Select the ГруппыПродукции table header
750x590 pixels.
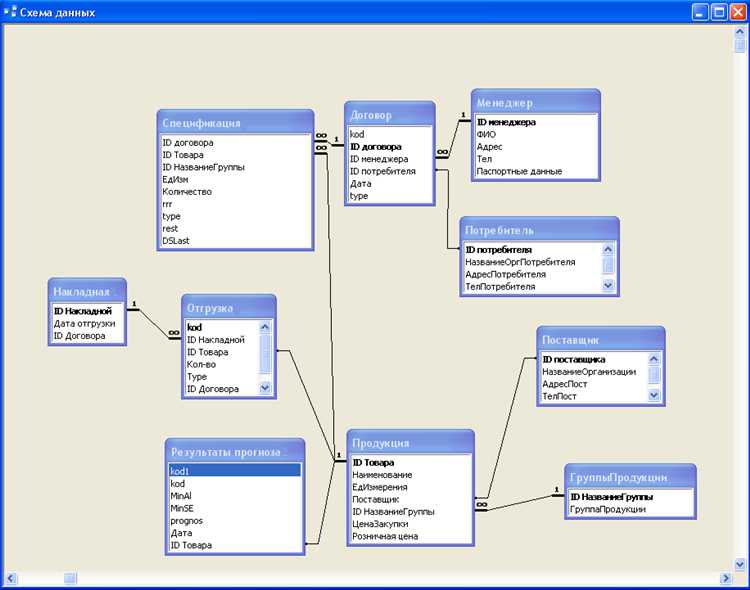630,477
